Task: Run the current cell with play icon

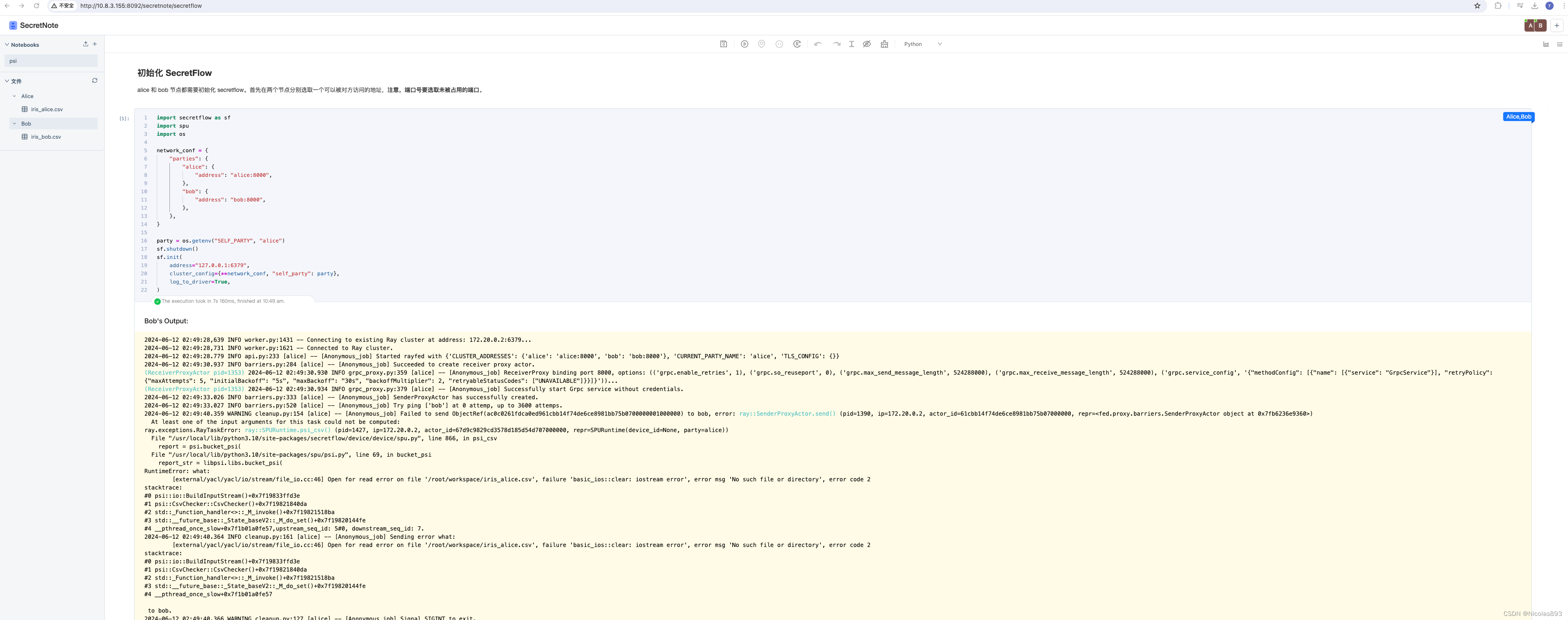Action: (x=744, y=44)
